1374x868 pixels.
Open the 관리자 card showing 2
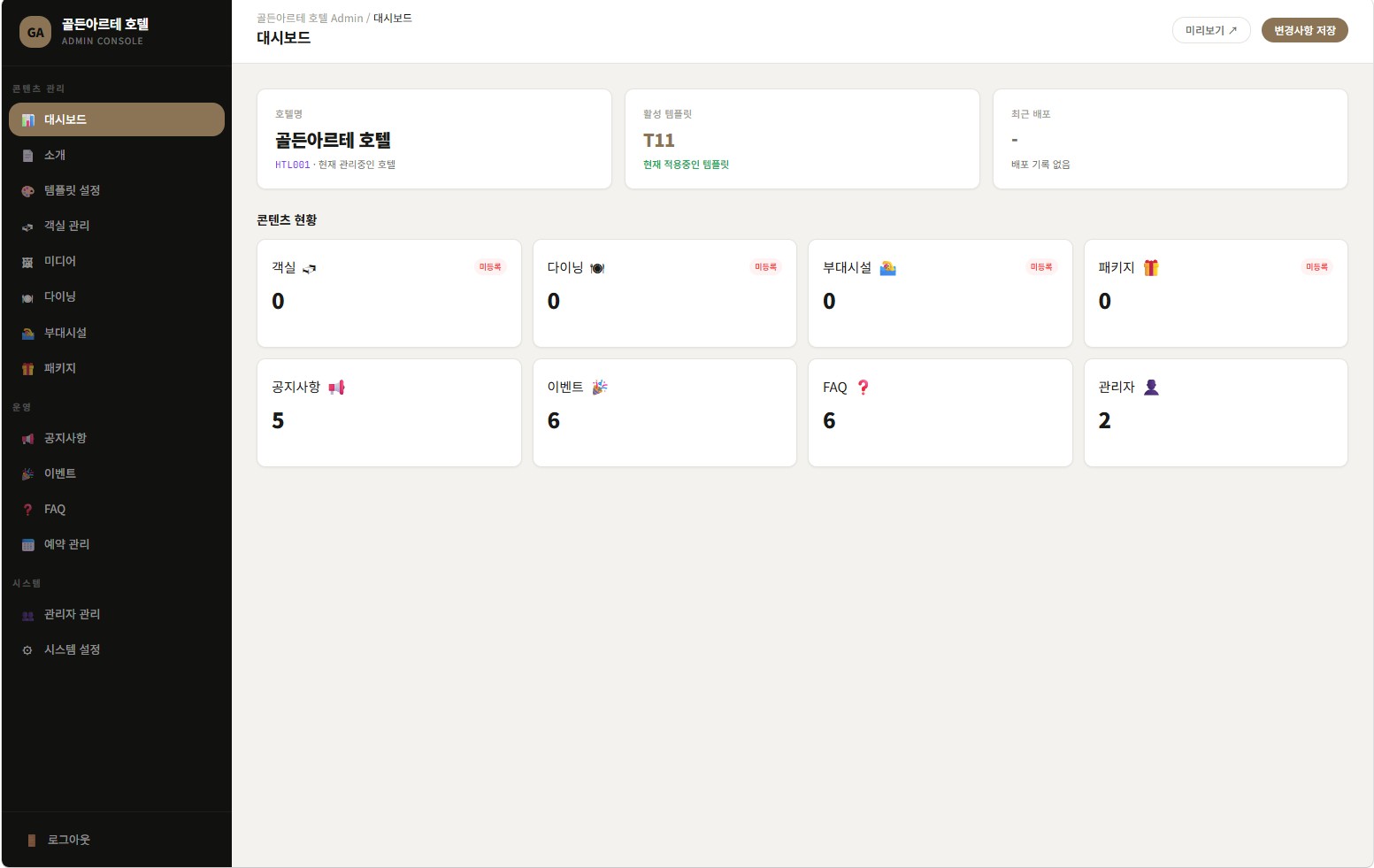coord(1216,413)
